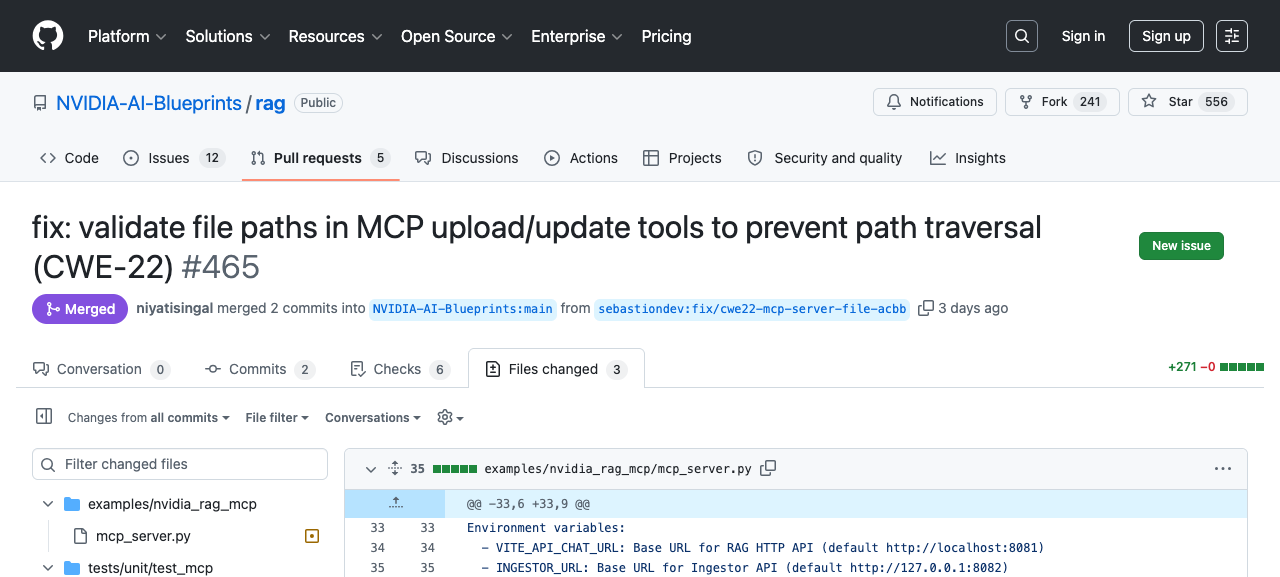Copy the mcp_server.py file path
The height and width of the screenshot is (577, 1280).
(x=767, y=467)
